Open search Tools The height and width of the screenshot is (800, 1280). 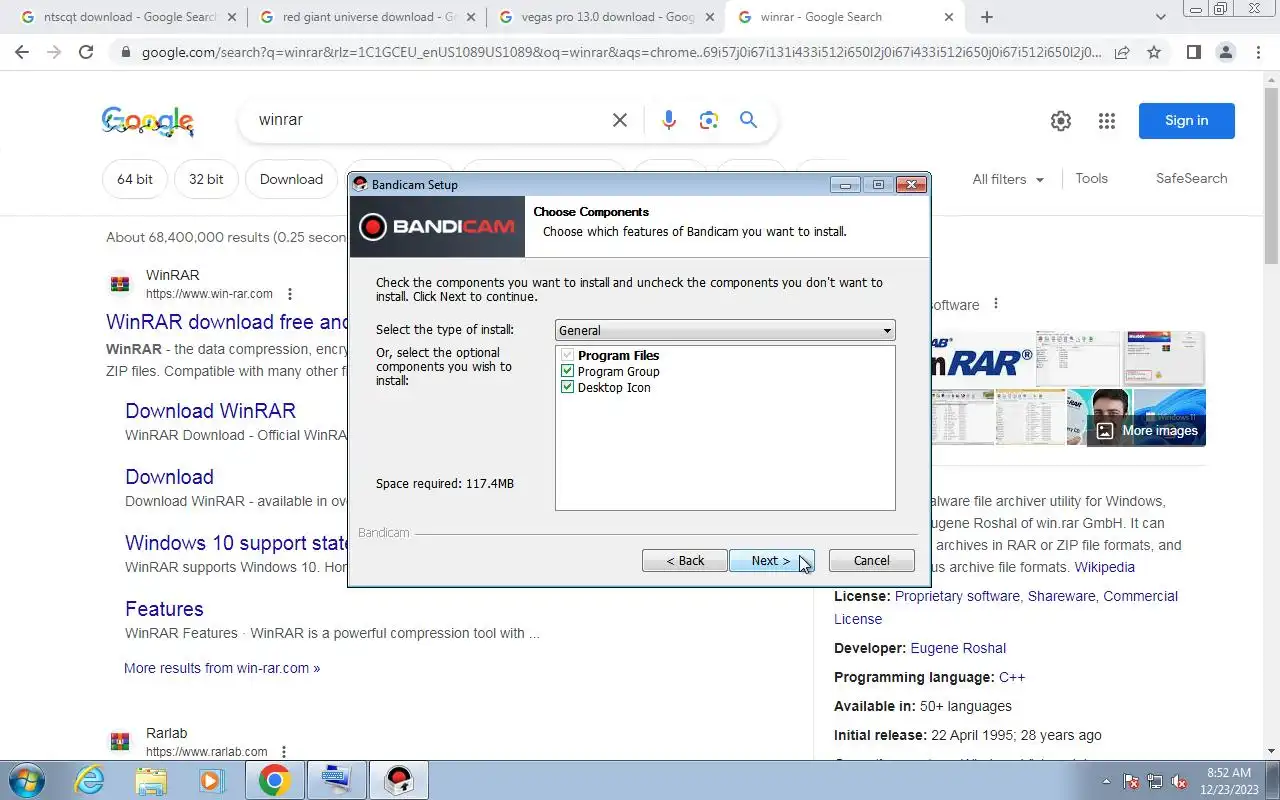pyautogui.click(x=1091, y=178)
